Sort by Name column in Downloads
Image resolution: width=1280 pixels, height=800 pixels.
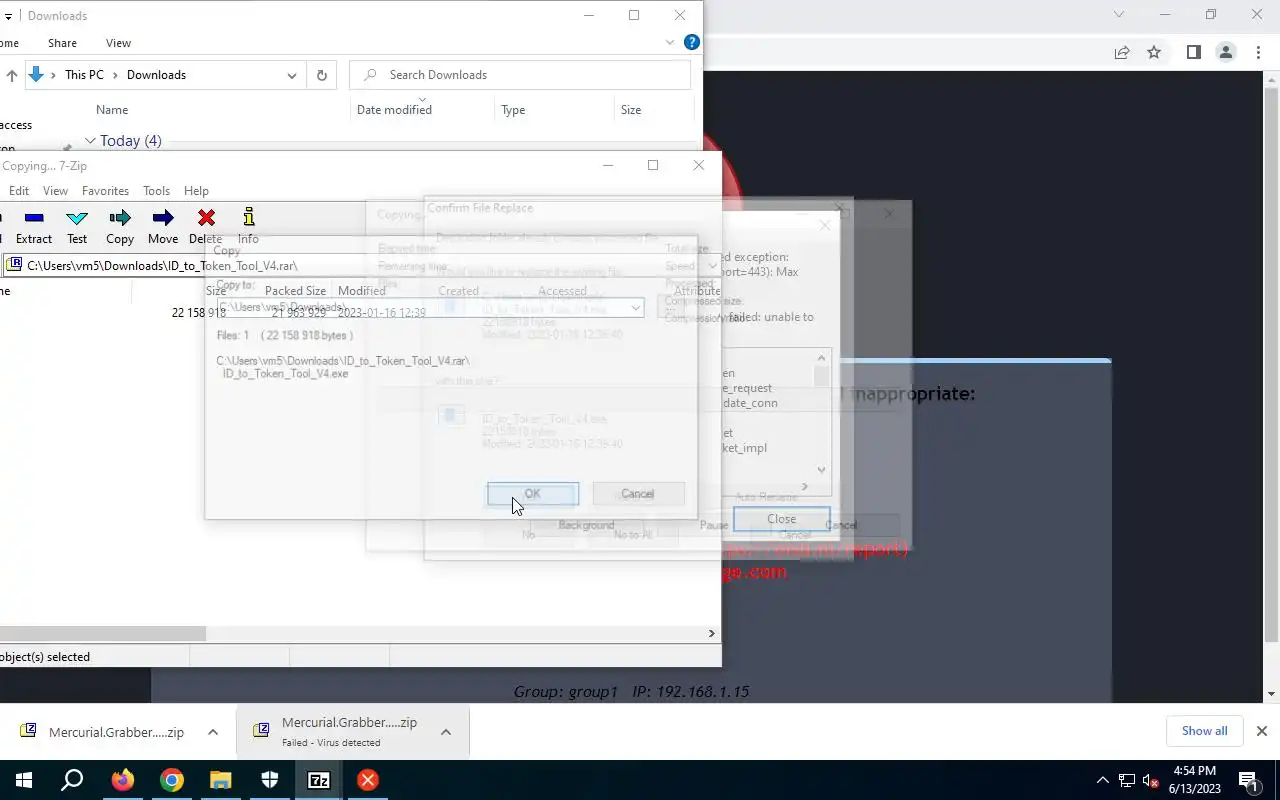point(112,110)
